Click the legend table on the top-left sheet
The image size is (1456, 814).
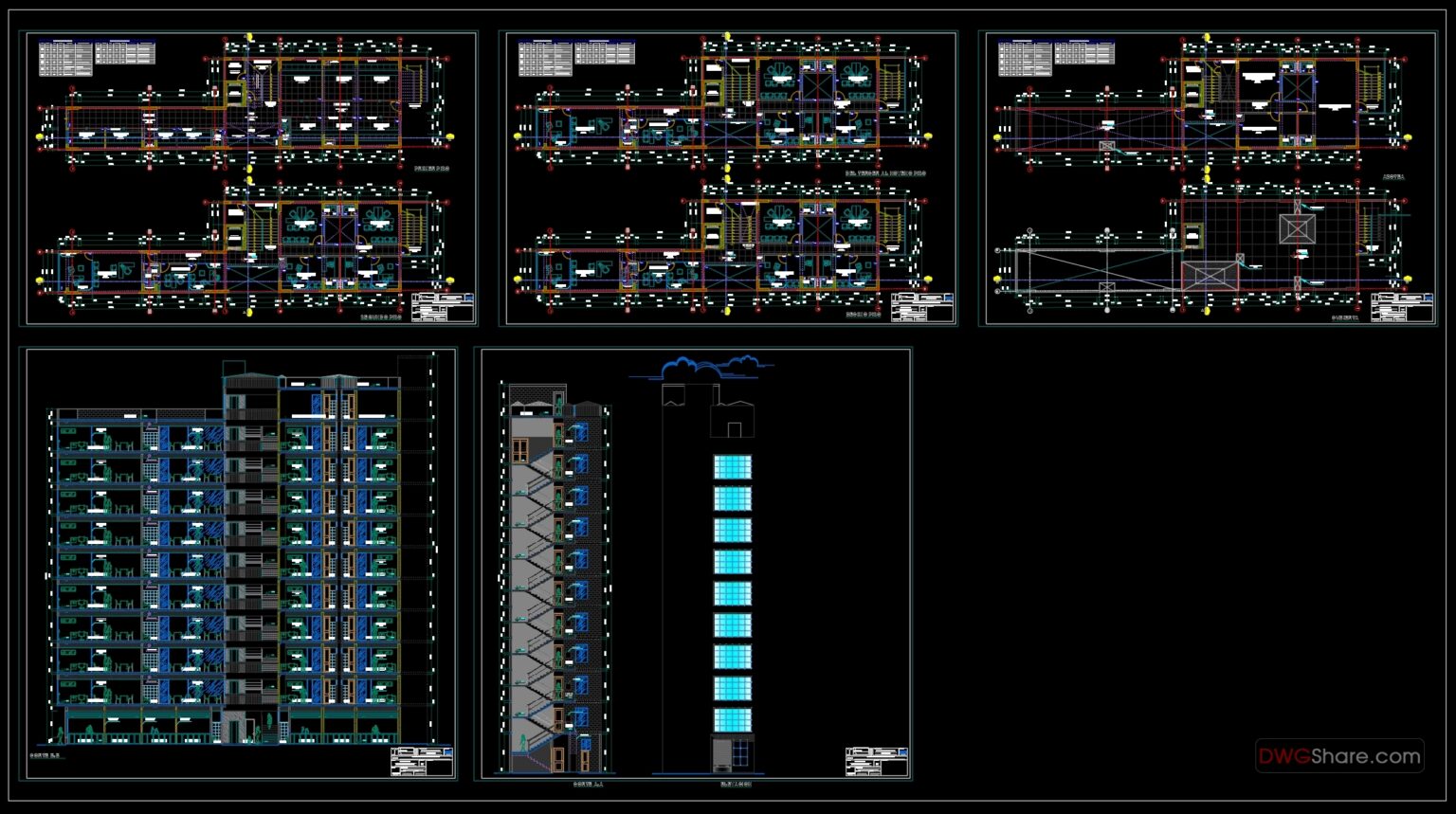(x=97, y=58)
